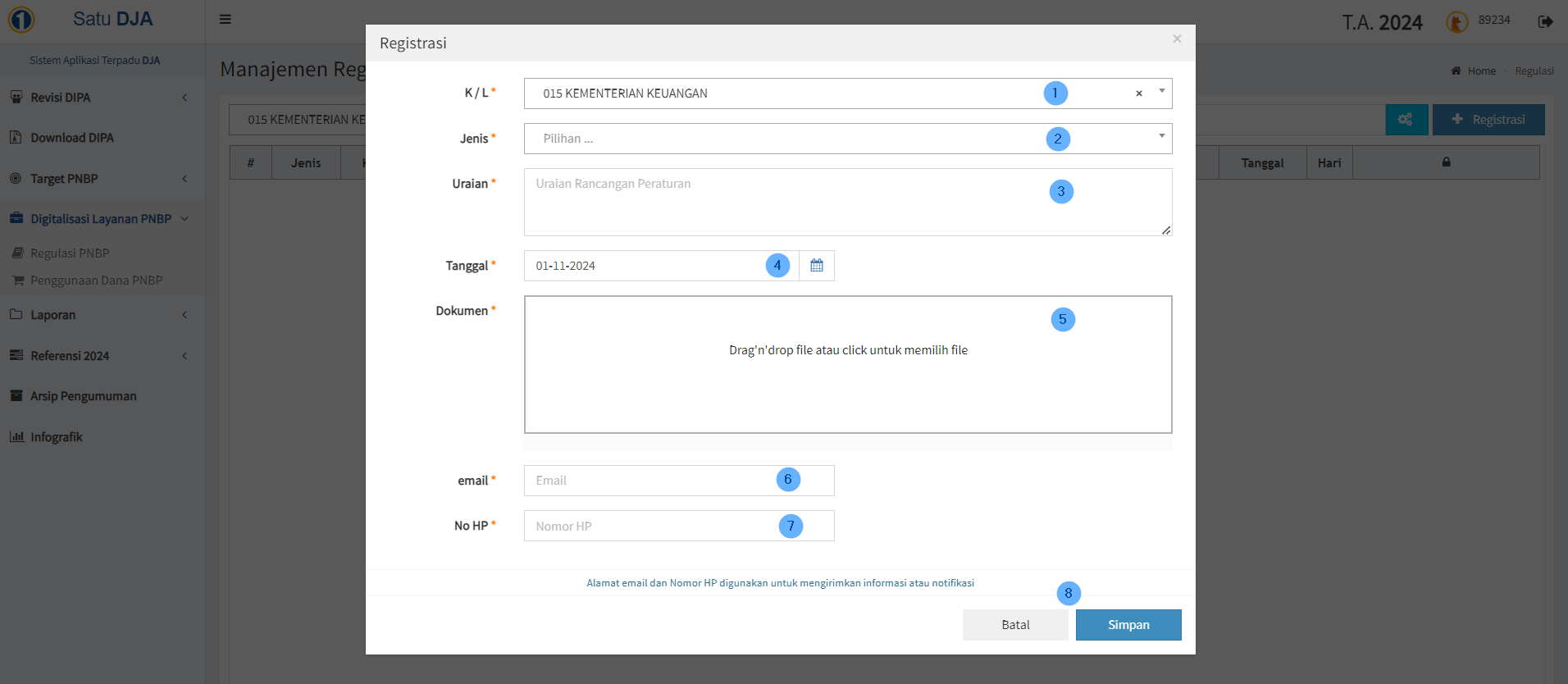Click the Satu DJA logo icon
1568x684 pixels.
click(21, 20)
